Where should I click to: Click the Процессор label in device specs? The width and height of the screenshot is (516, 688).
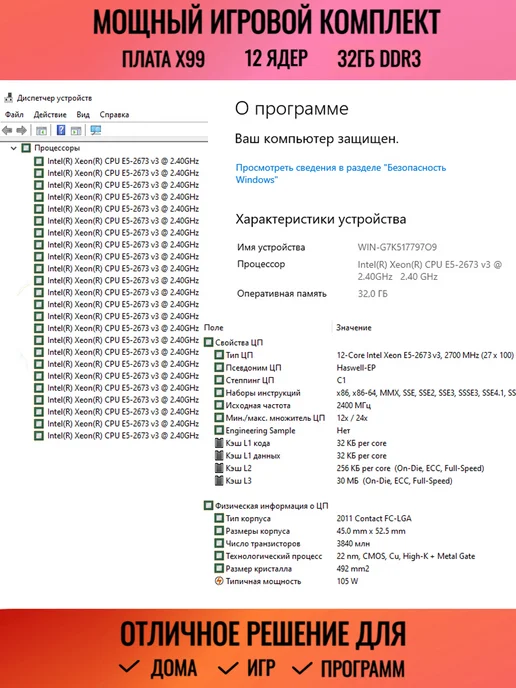point(261,264)
